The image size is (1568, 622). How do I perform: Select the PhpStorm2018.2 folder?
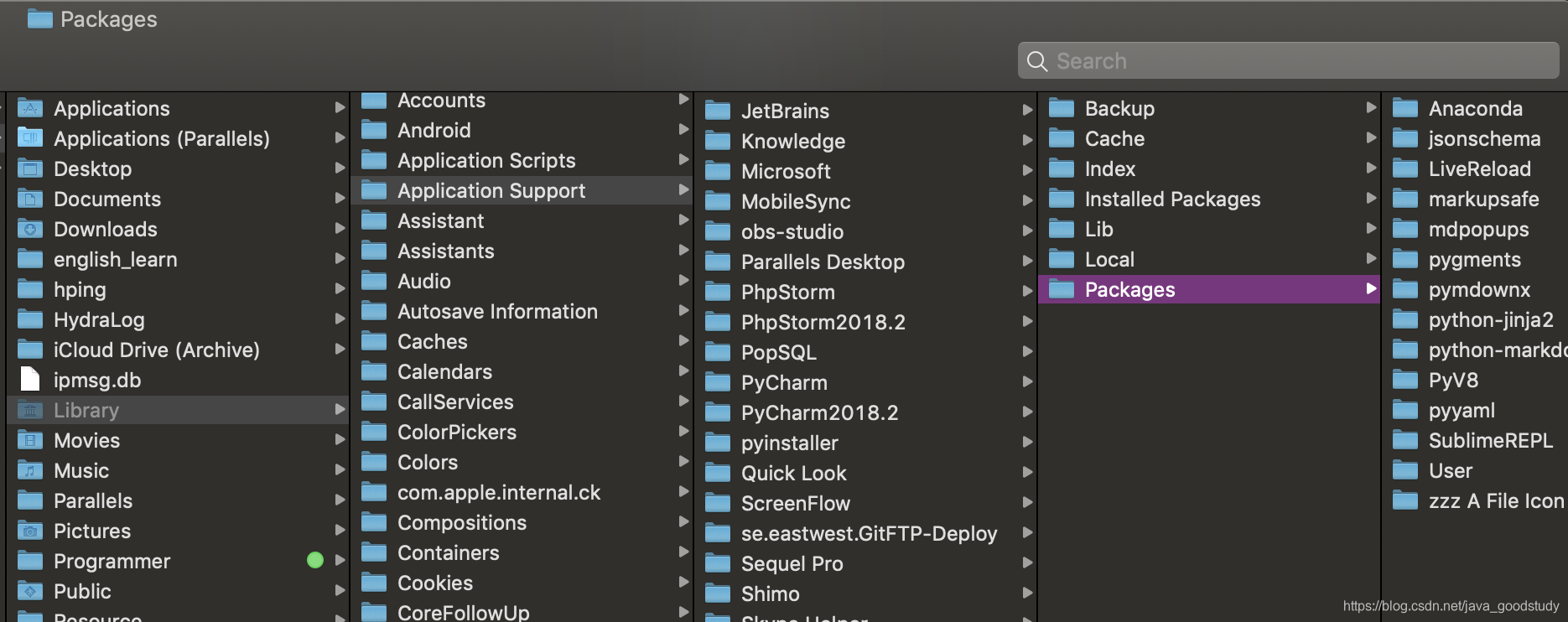point(865,322)
